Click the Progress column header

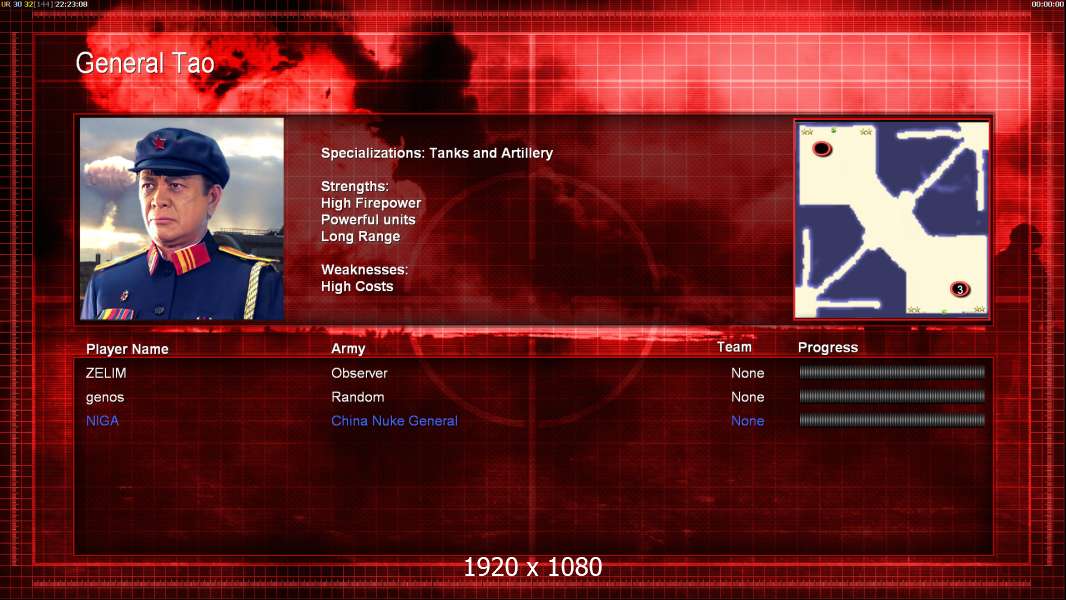point(827,348)
